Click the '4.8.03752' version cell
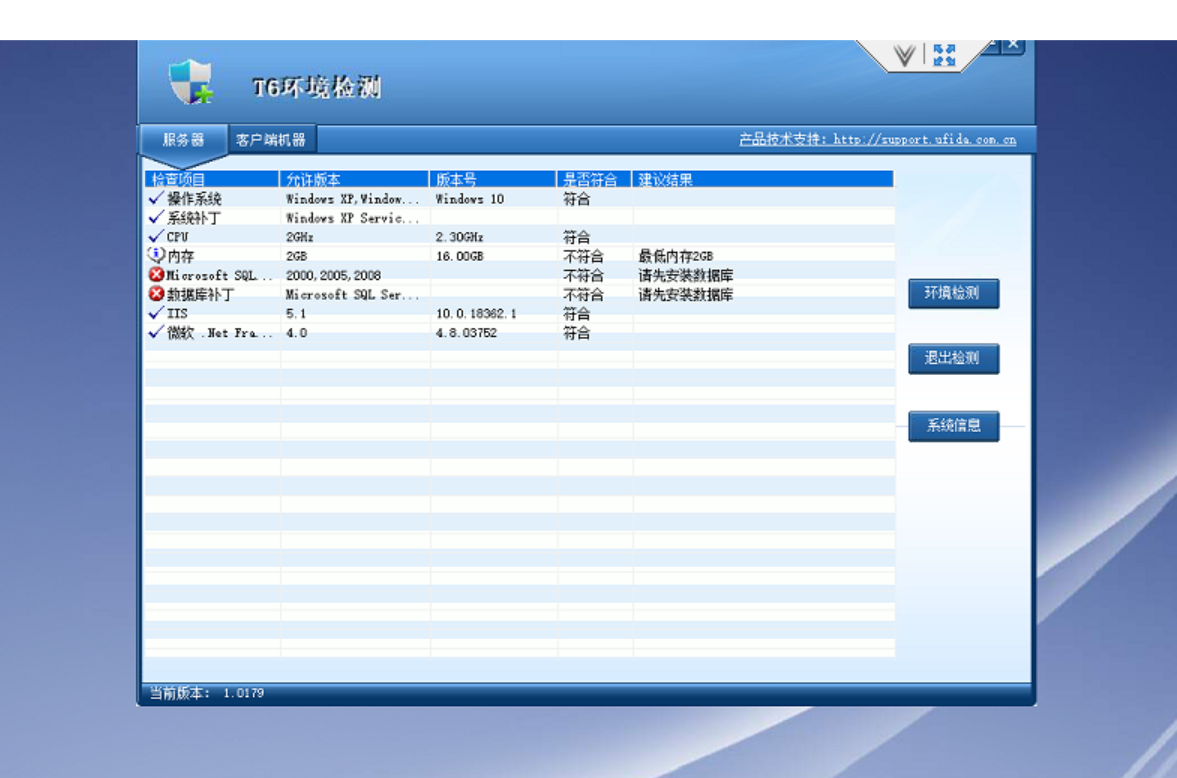1177x778 pixels. [466, 333]
